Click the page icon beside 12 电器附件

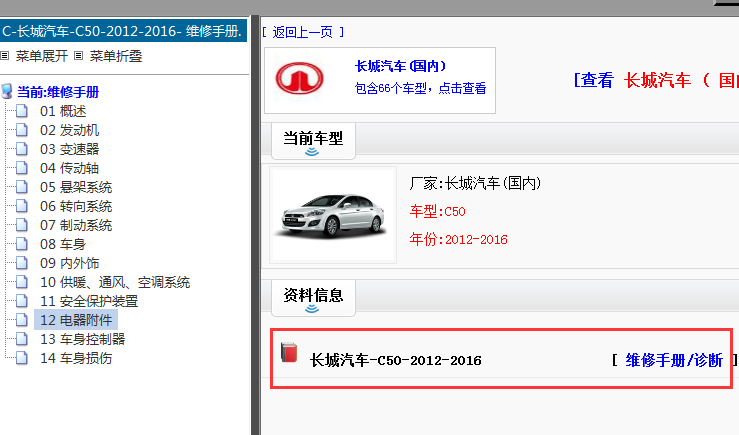tap(22, 320)
